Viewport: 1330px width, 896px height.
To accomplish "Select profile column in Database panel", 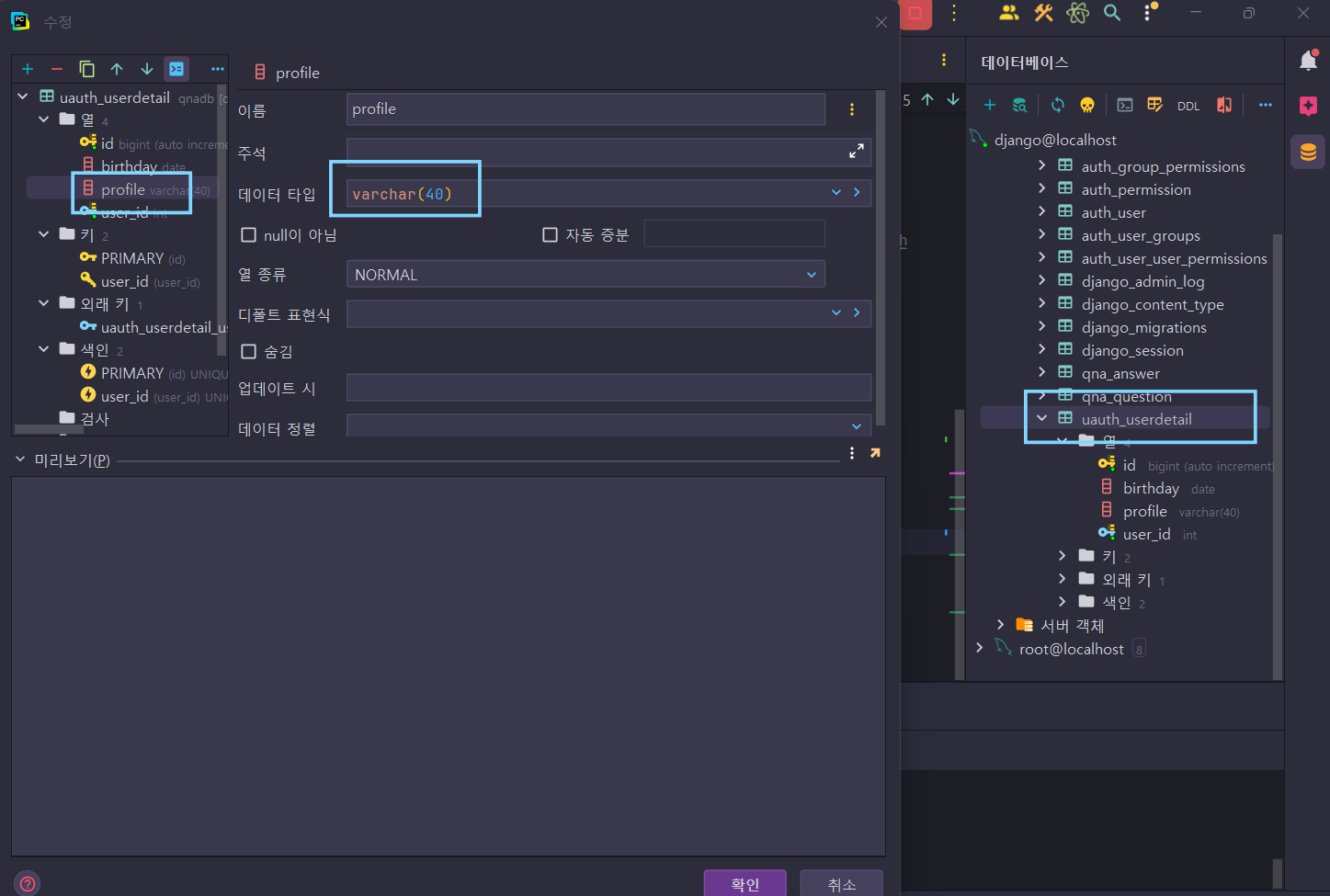I will [1144, 511].
